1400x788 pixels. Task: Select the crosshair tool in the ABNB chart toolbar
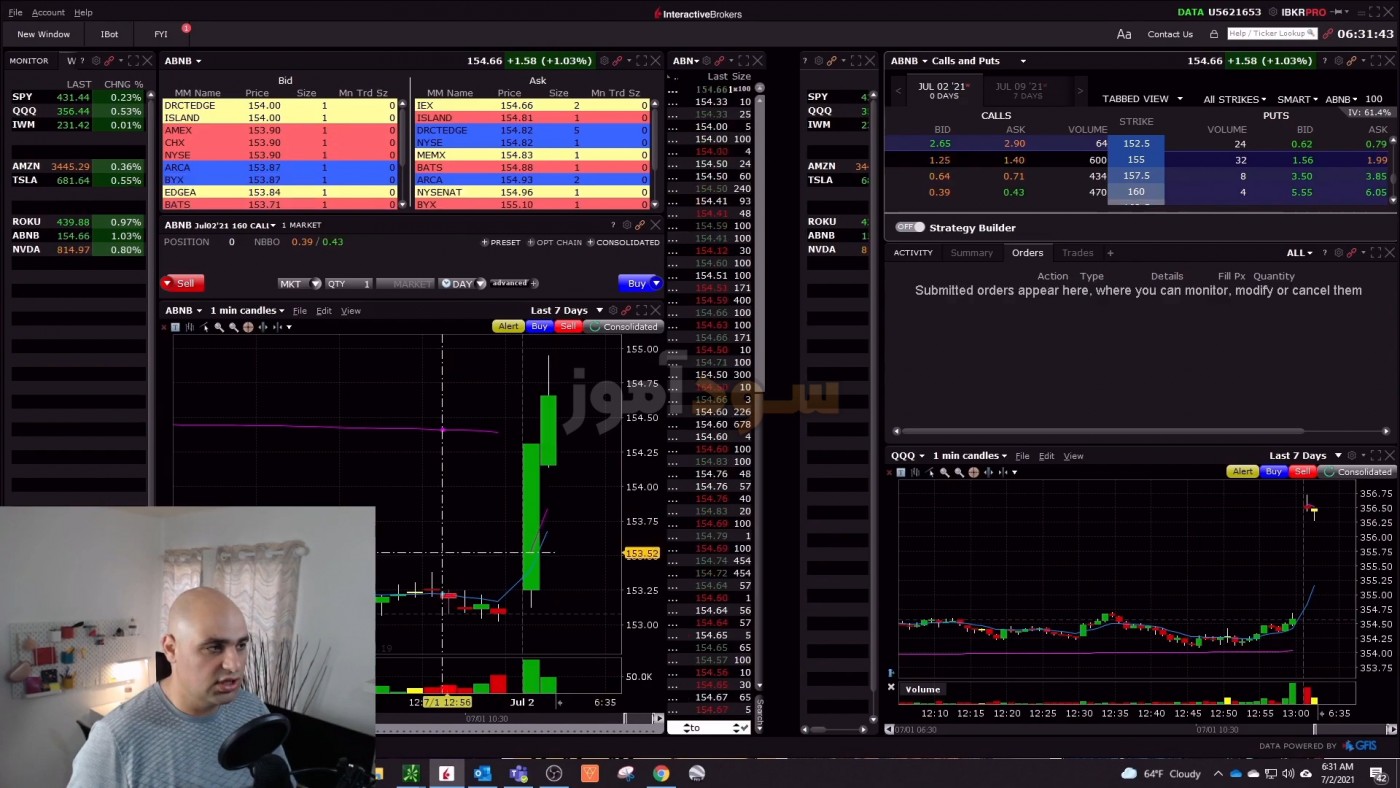(x=248, y=327)
